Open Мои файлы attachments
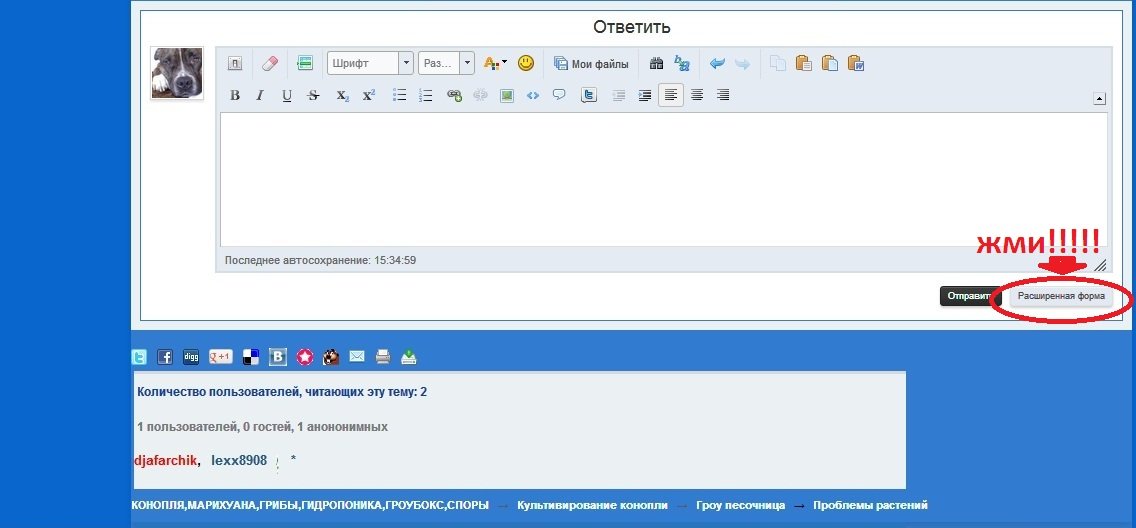Viewport: 1136px width, 528px height. pos(591,64)
